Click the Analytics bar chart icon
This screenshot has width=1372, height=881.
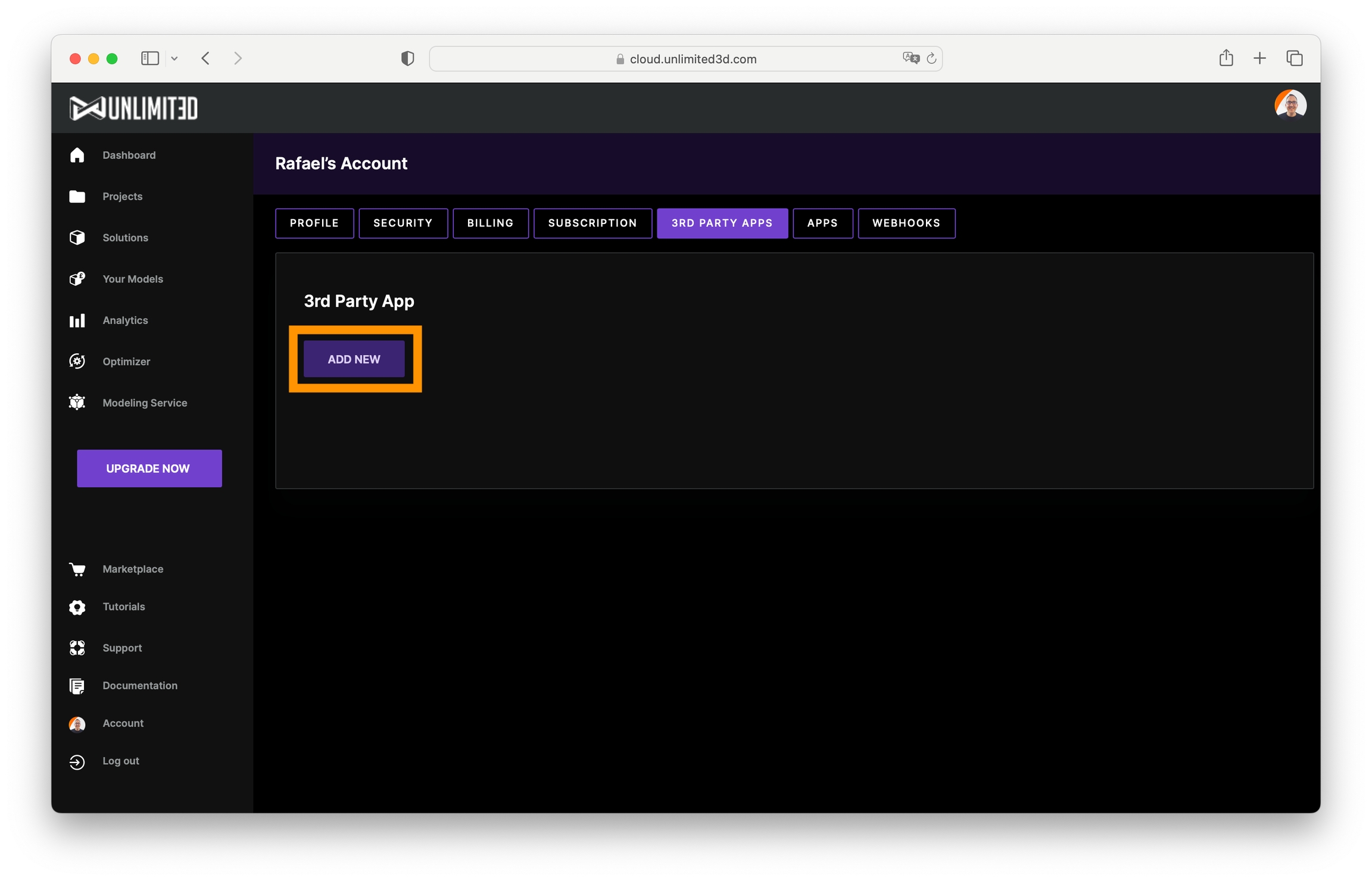point(77,320)
